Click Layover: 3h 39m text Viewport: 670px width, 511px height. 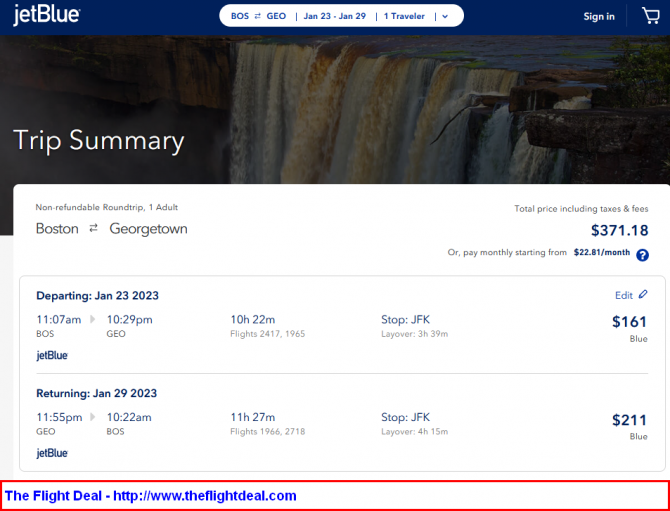coord(414,334)
